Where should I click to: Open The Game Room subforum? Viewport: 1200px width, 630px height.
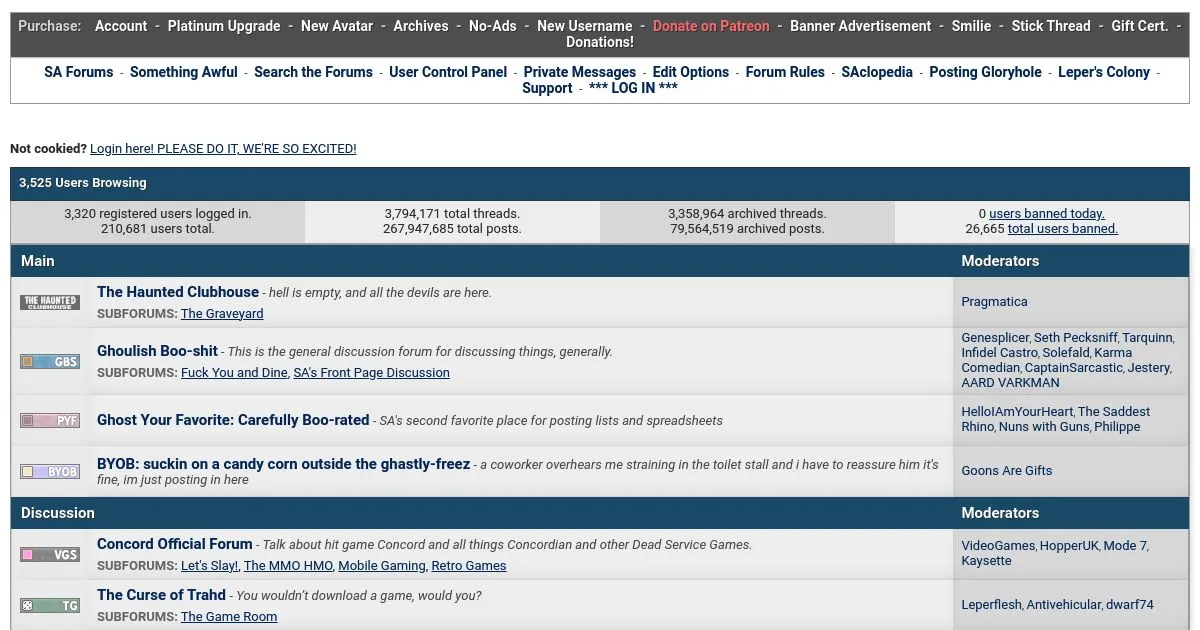[229, 616]
